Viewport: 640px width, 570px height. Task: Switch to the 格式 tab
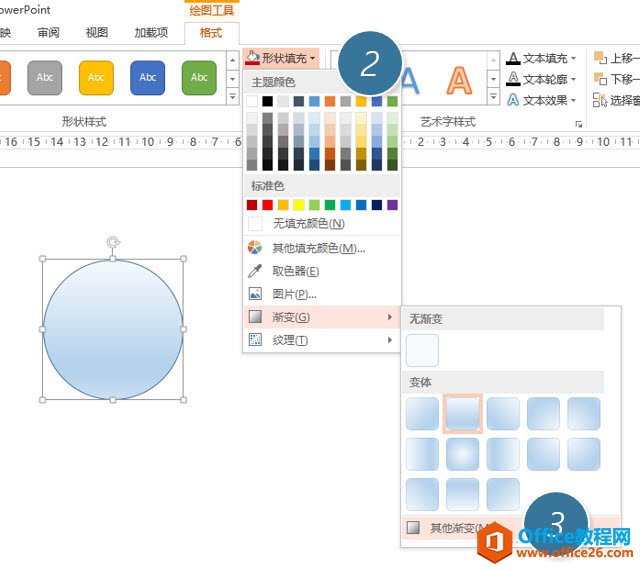211,33
